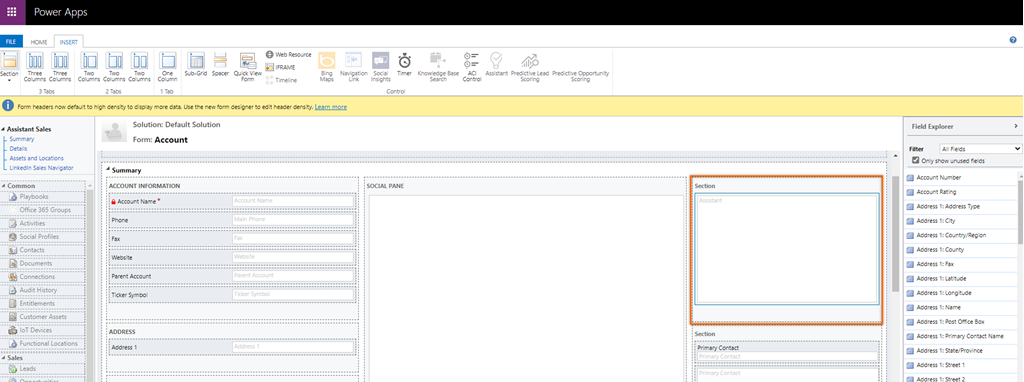Switch to the HOME tab

click(39, 42)
